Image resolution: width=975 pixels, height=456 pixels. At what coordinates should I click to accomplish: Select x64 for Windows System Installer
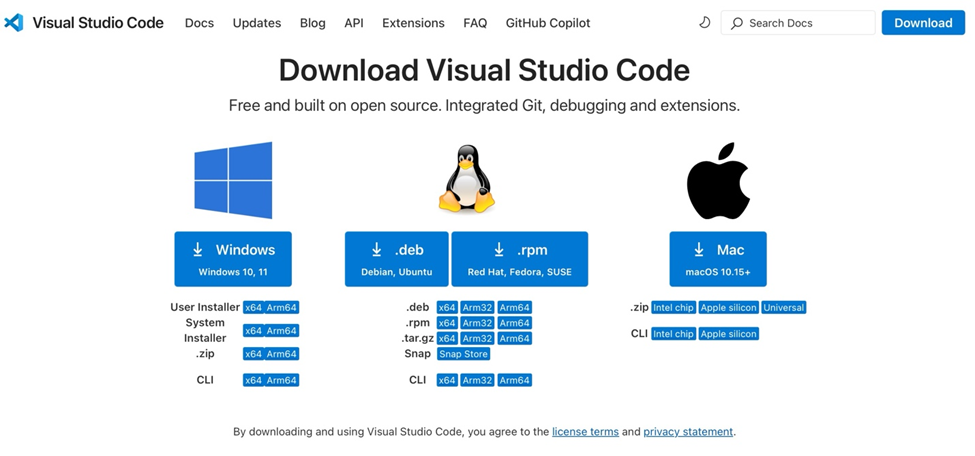[x=254, y=330]
